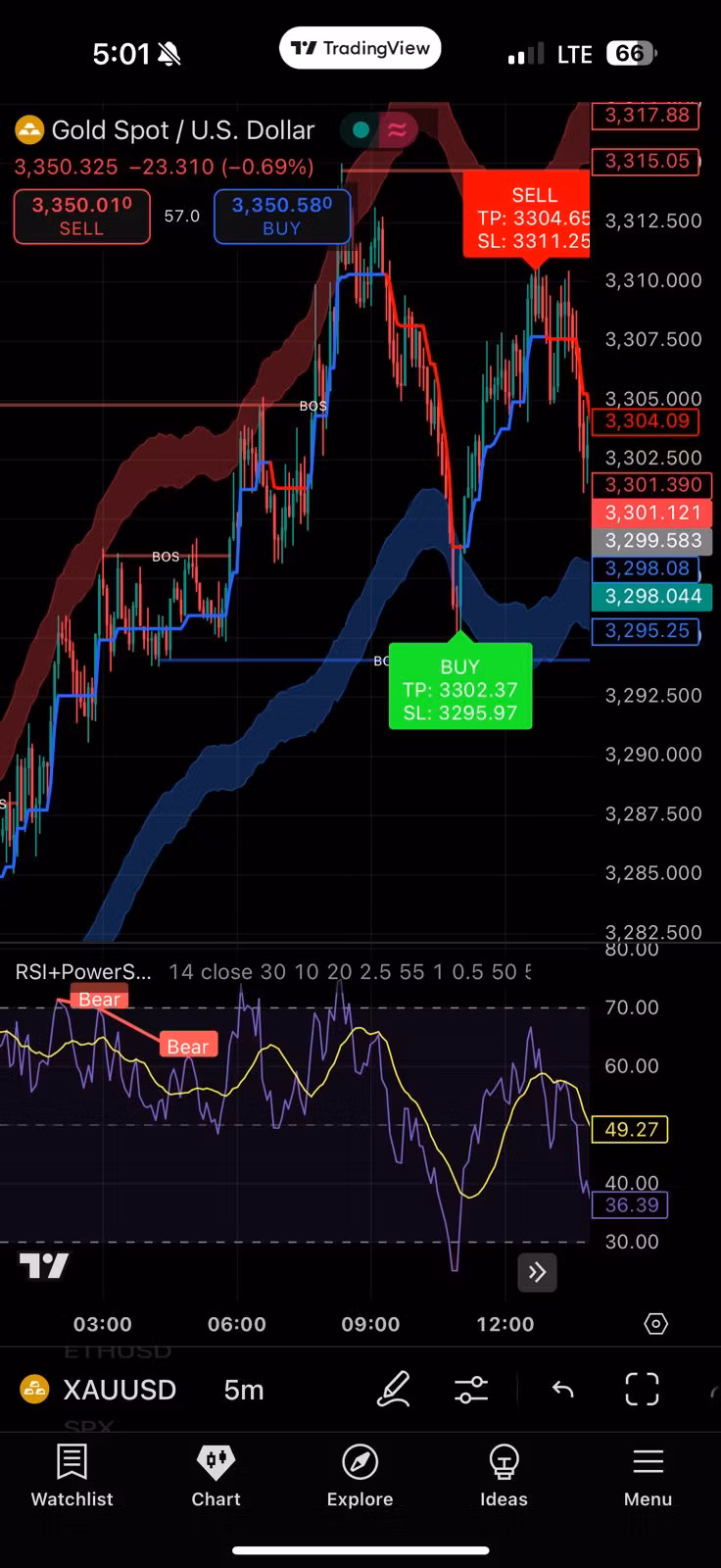This screenshot has width=721, height=1568.
Task: Open chart time axis settings hexagon icon
Action: click(x=655, y=1324)
